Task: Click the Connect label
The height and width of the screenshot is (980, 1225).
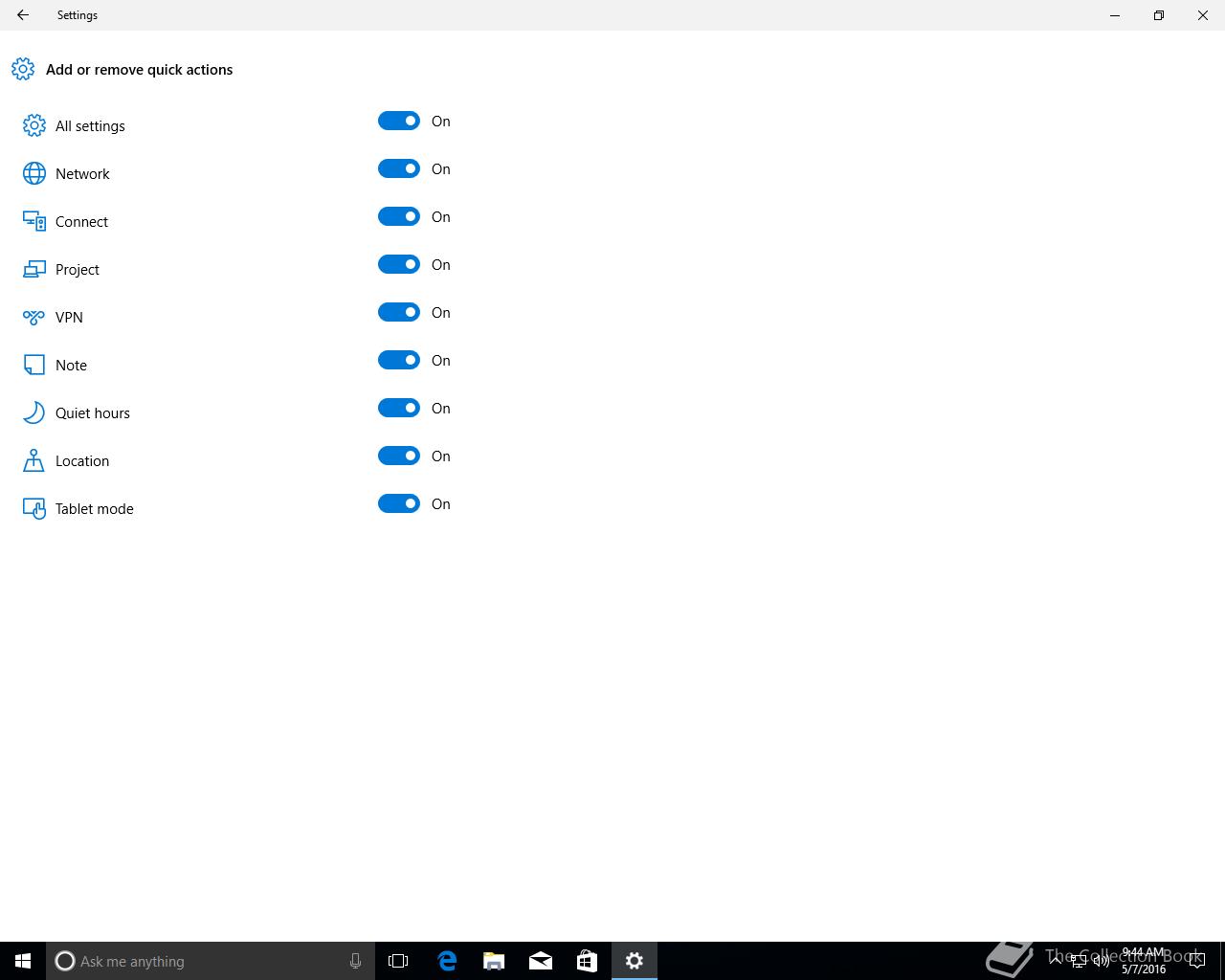Action: 81,222
